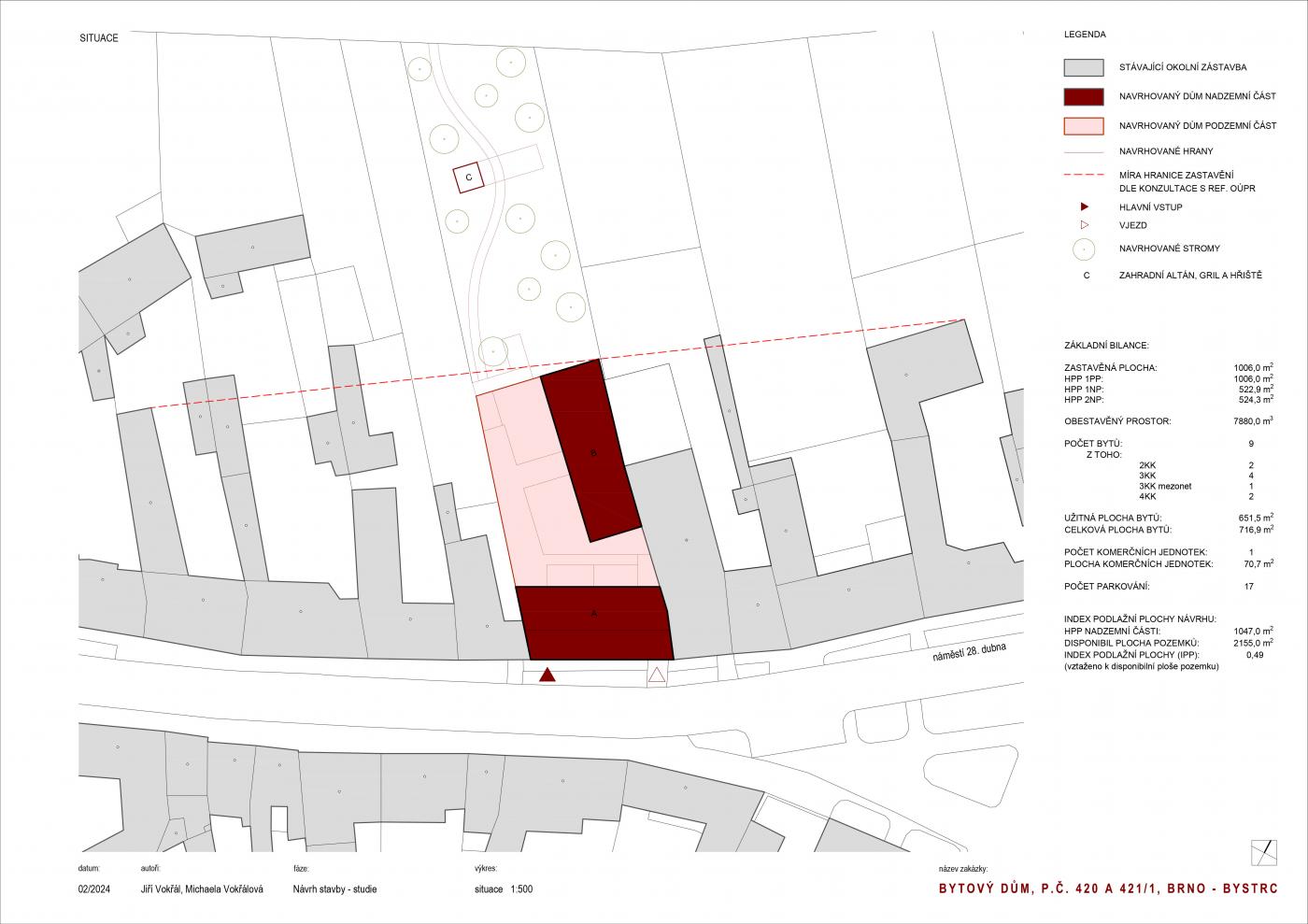
Task: Click the ZAHRADNÍ ALTÁN, GRIL A HŘIŠTĚ label
Action: pyautogui.click(x=1190, y=276)
